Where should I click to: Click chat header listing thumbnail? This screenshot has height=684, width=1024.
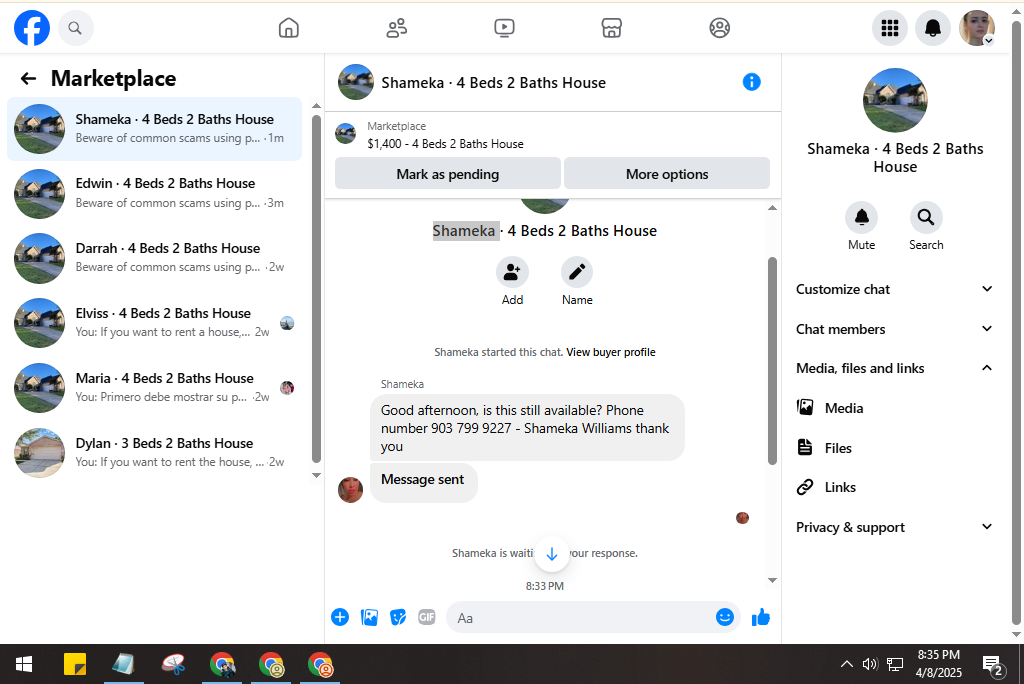[x=356, y=82]
